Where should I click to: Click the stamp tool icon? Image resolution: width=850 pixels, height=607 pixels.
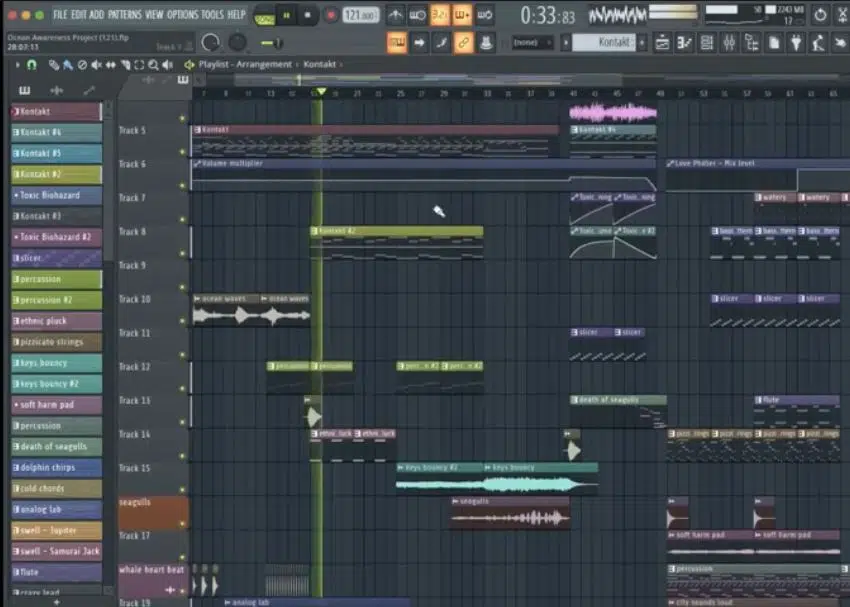coord(486,42)
